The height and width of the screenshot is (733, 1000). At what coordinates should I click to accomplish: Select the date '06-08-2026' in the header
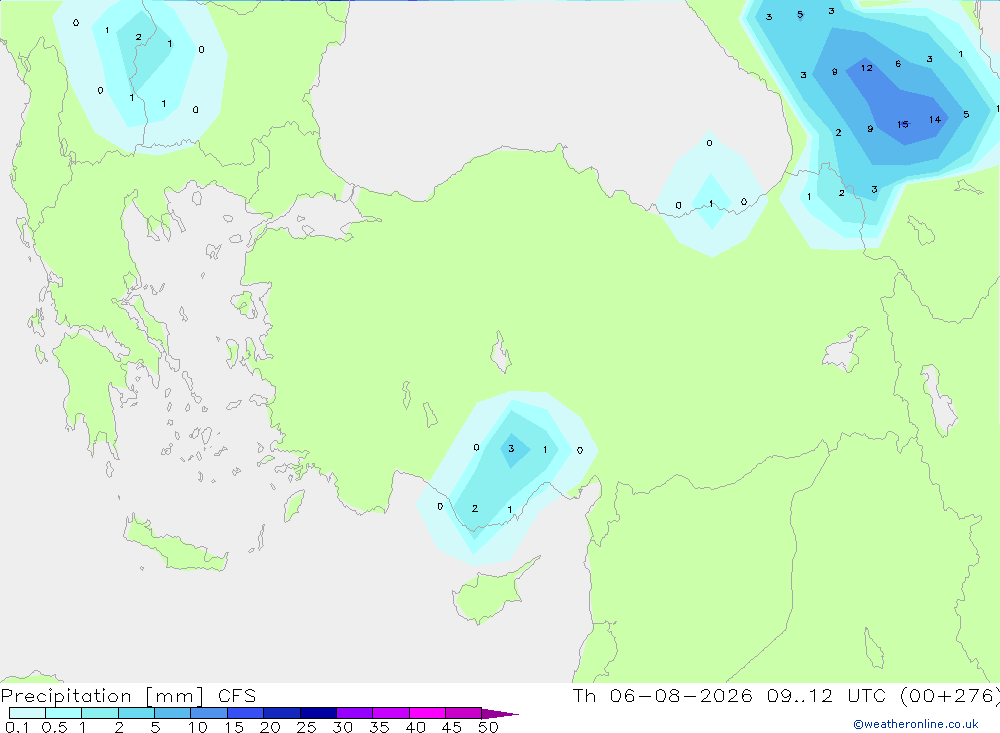680,695
